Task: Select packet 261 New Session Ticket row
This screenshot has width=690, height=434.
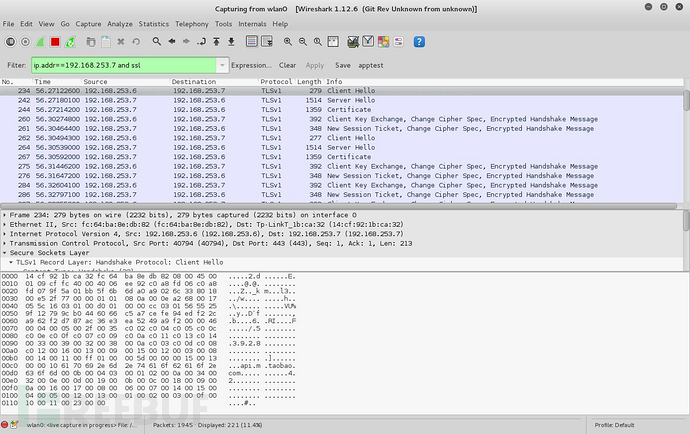Action: click(x=342, y=129)
